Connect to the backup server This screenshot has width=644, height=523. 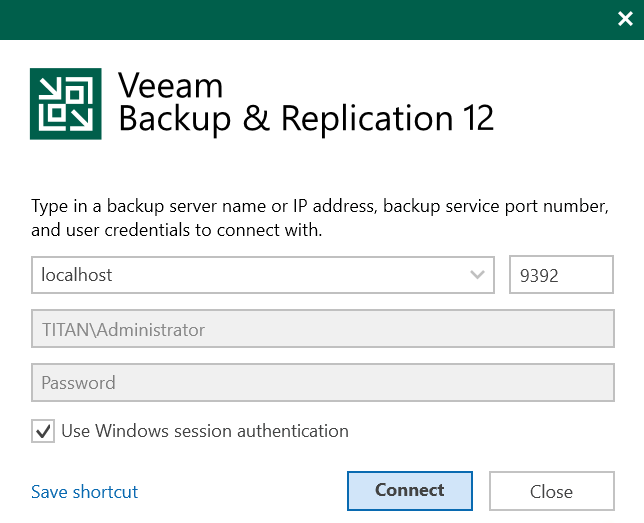410,491
